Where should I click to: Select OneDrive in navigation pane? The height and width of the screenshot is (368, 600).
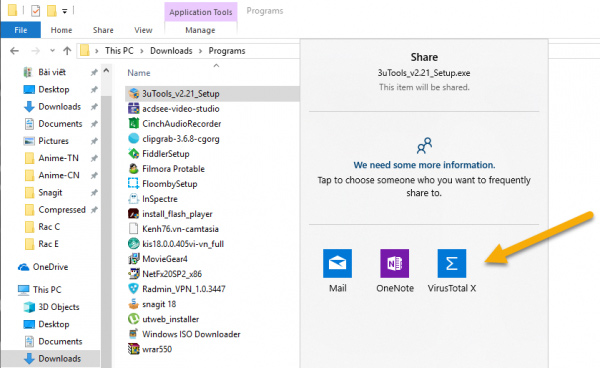pyautogui.click(x=50, y=267)
